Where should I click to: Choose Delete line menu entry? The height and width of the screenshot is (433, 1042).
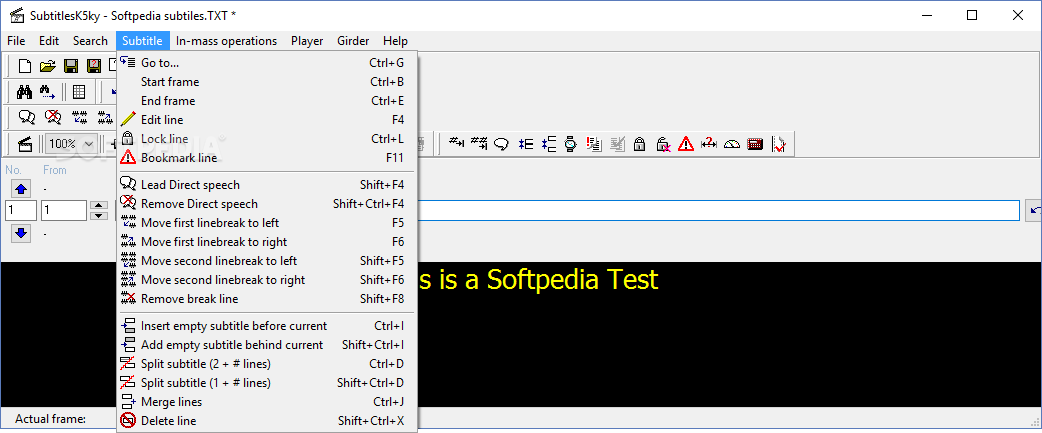point(266,420)
